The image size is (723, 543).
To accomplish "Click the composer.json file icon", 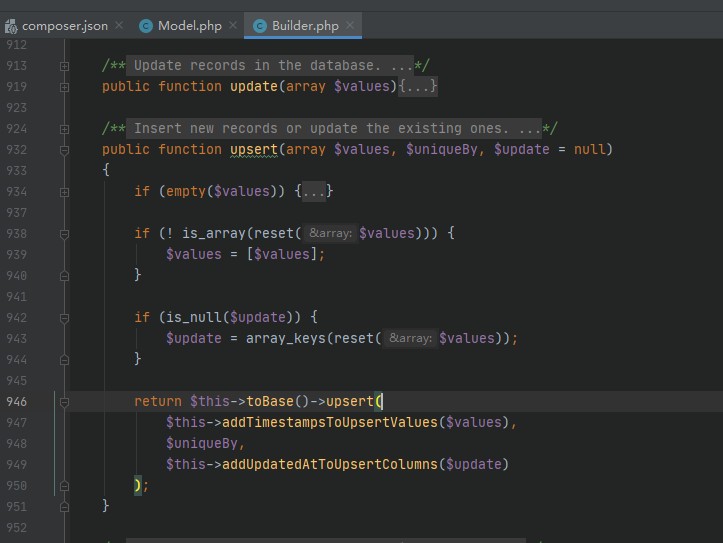I will 11,26.
